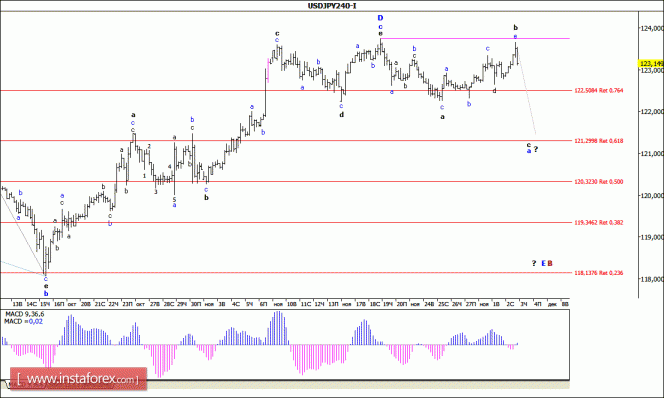Click the 13В date label on time axis
The height and width of the screenshot is (398, 664).
17,304
